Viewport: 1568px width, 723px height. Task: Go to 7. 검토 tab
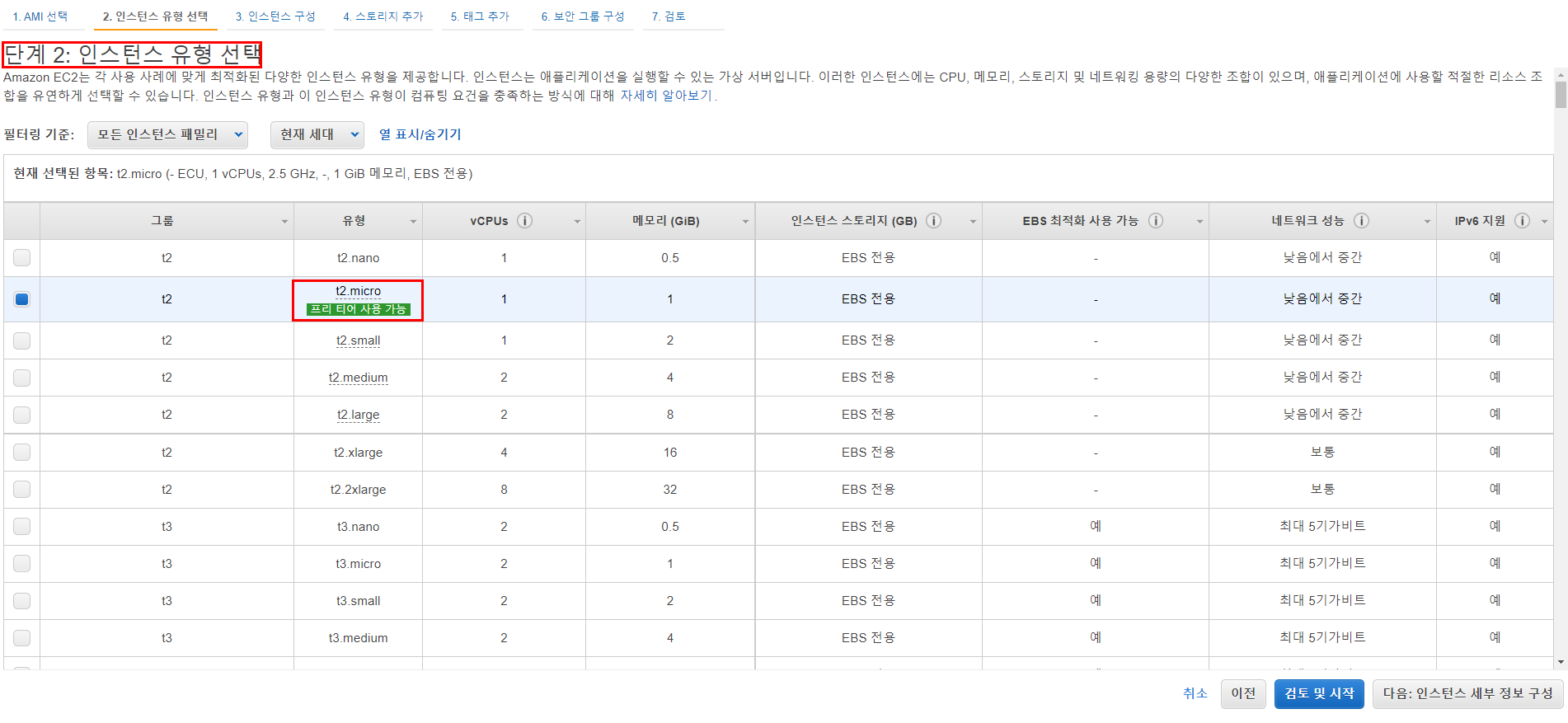tap(669, 16)
